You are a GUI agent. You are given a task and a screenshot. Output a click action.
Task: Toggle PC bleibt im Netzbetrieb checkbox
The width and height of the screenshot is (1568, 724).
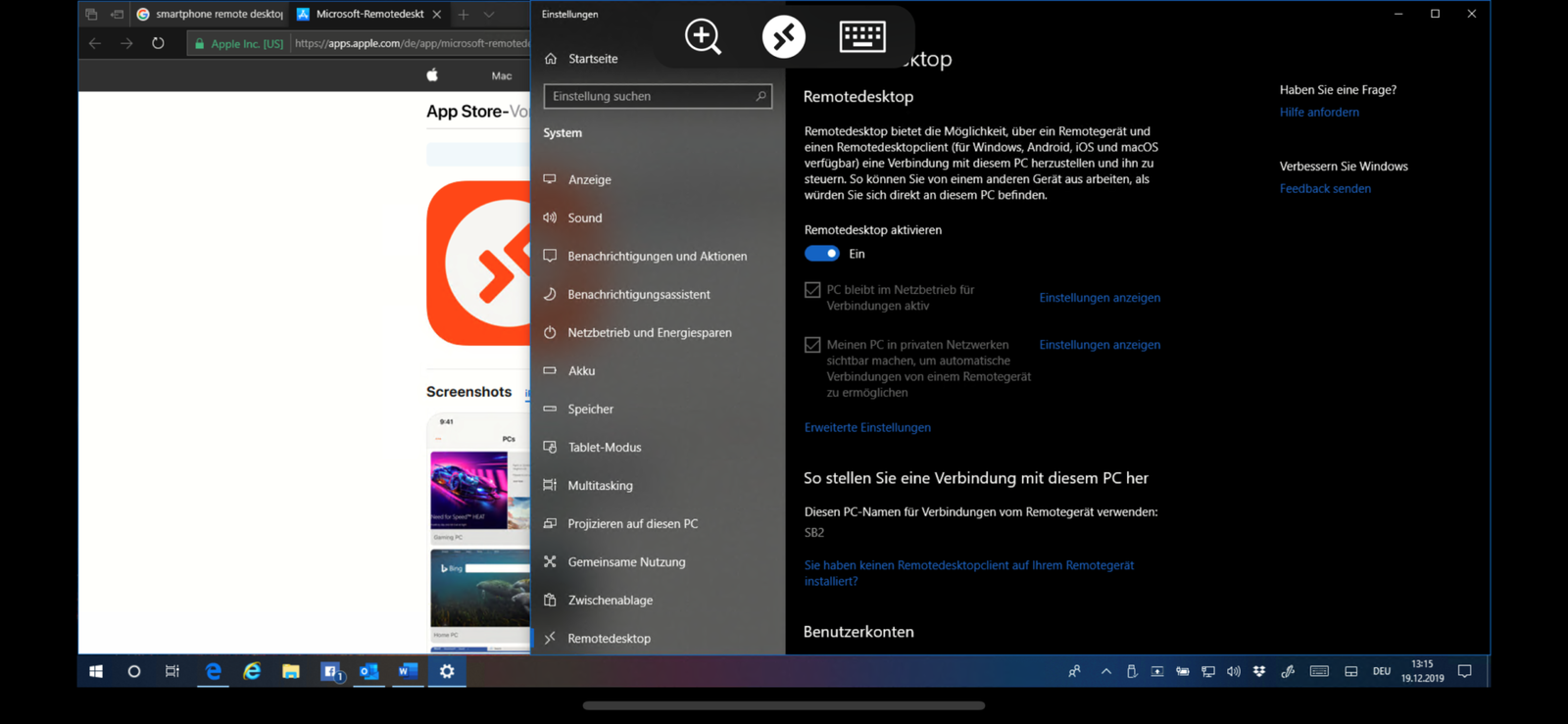click(x=812, y=290)
